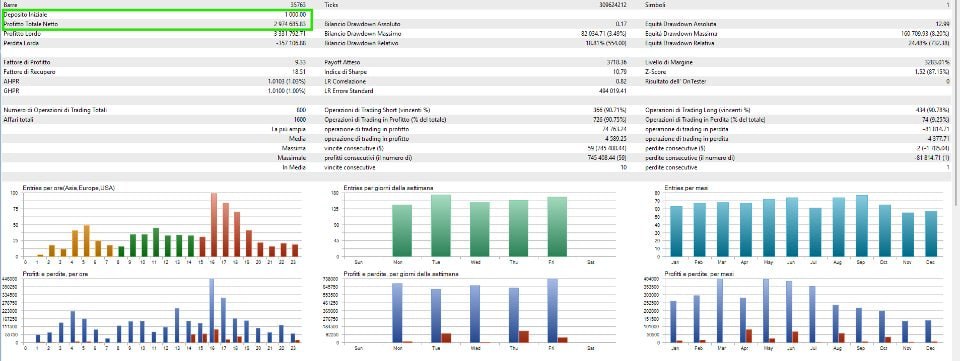The width and height of the screenshot is (960, 361).
Task: Select the Livello di Margine label
Action: coord(668,62)
